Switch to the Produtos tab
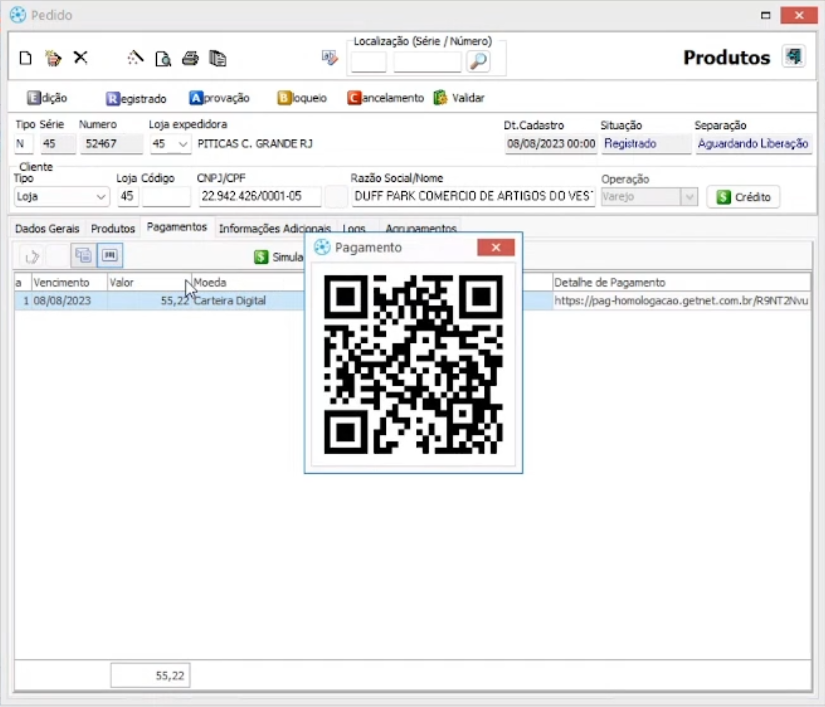The width and height of the screenshot is (825, 707). coord(113,229)
